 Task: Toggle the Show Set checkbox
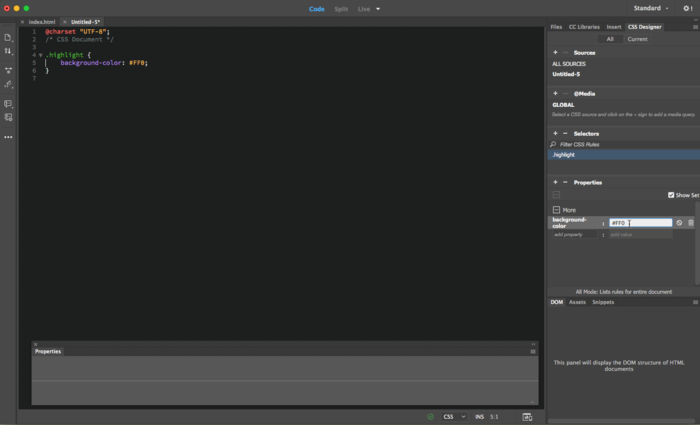(x=671, y=195)
